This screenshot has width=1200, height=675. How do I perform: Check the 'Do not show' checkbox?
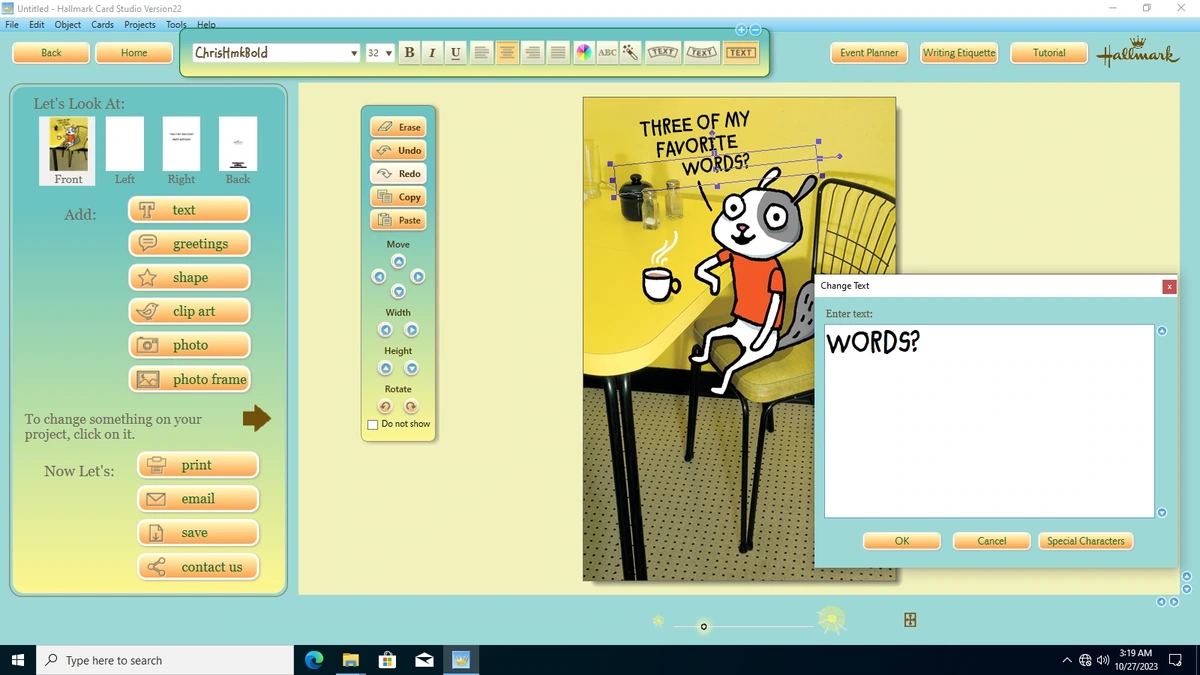373,424
